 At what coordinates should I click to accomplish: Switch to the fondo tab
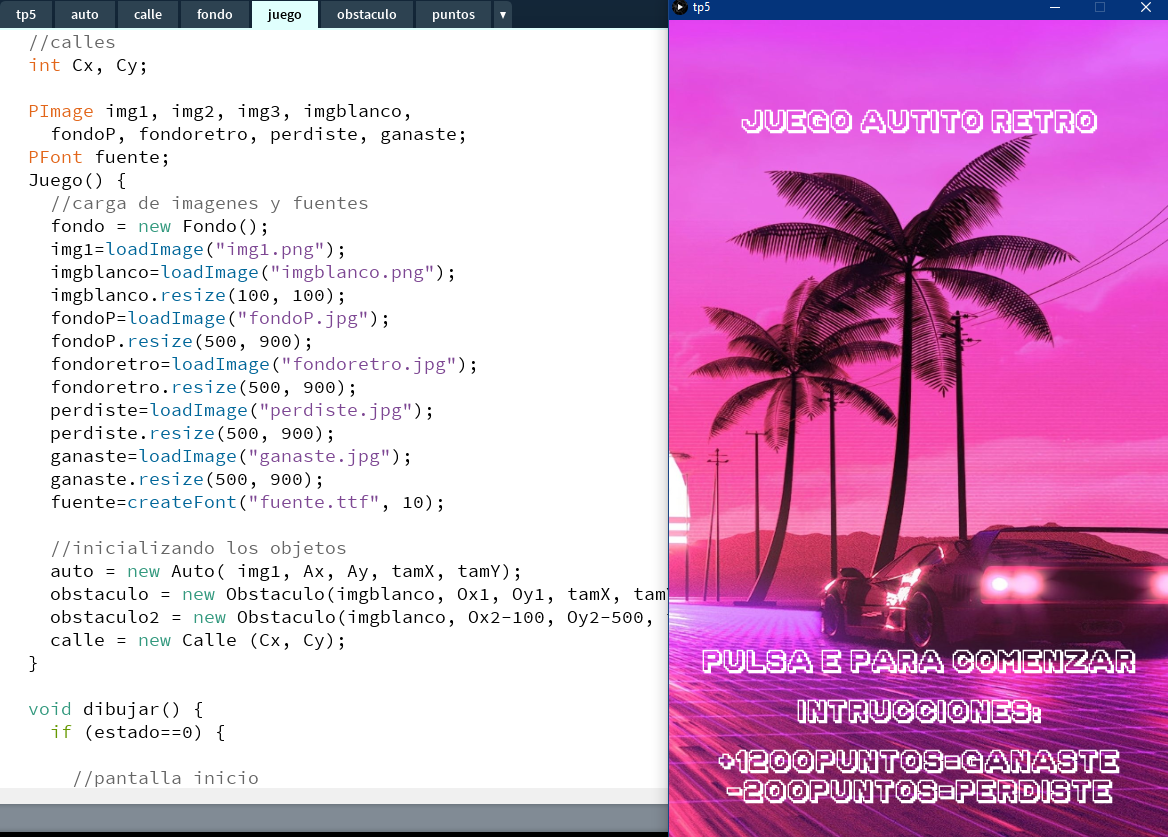[214, 14]
